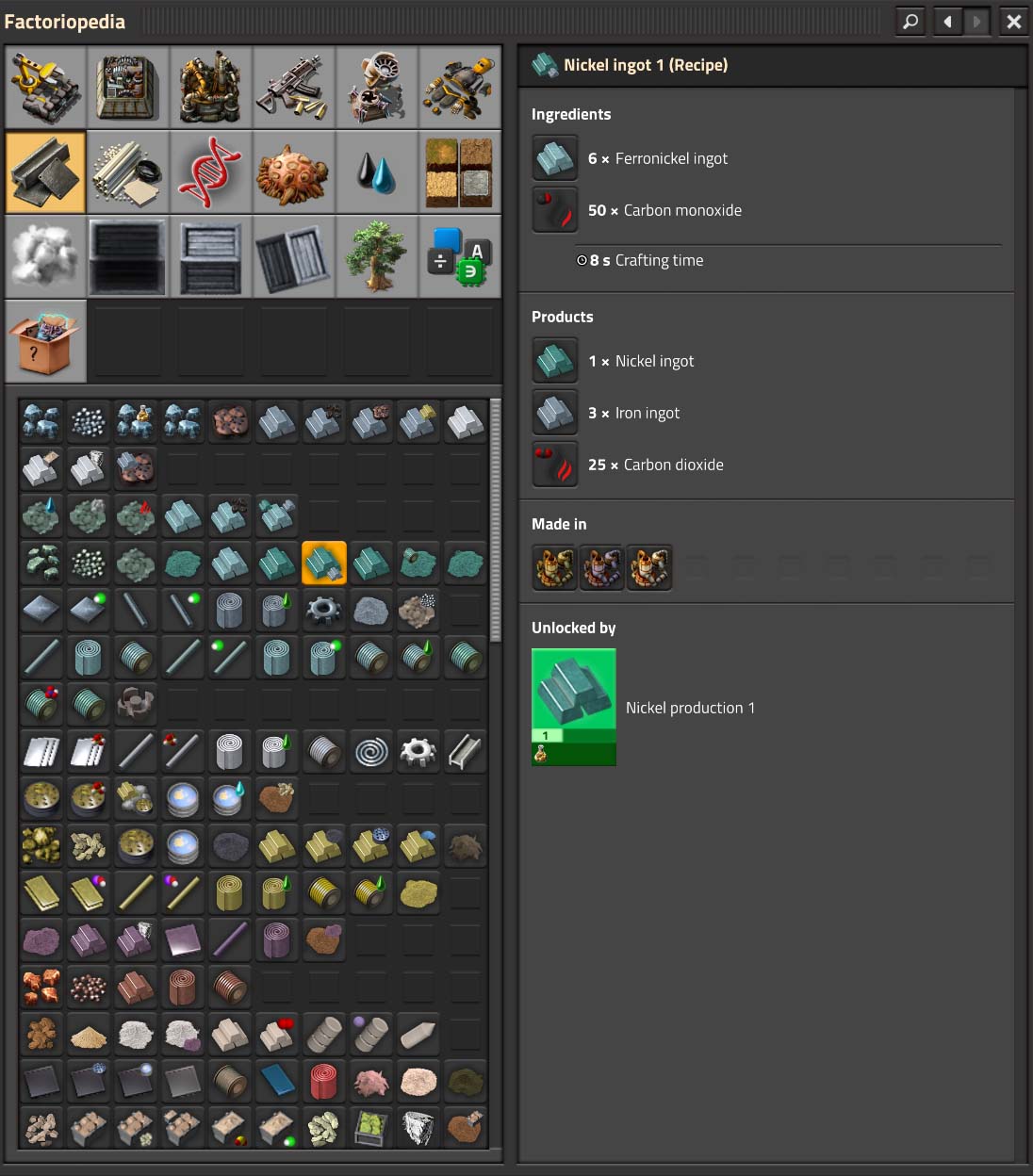
Task: Open the submachine gun combat category
Action: pos(294,88)
